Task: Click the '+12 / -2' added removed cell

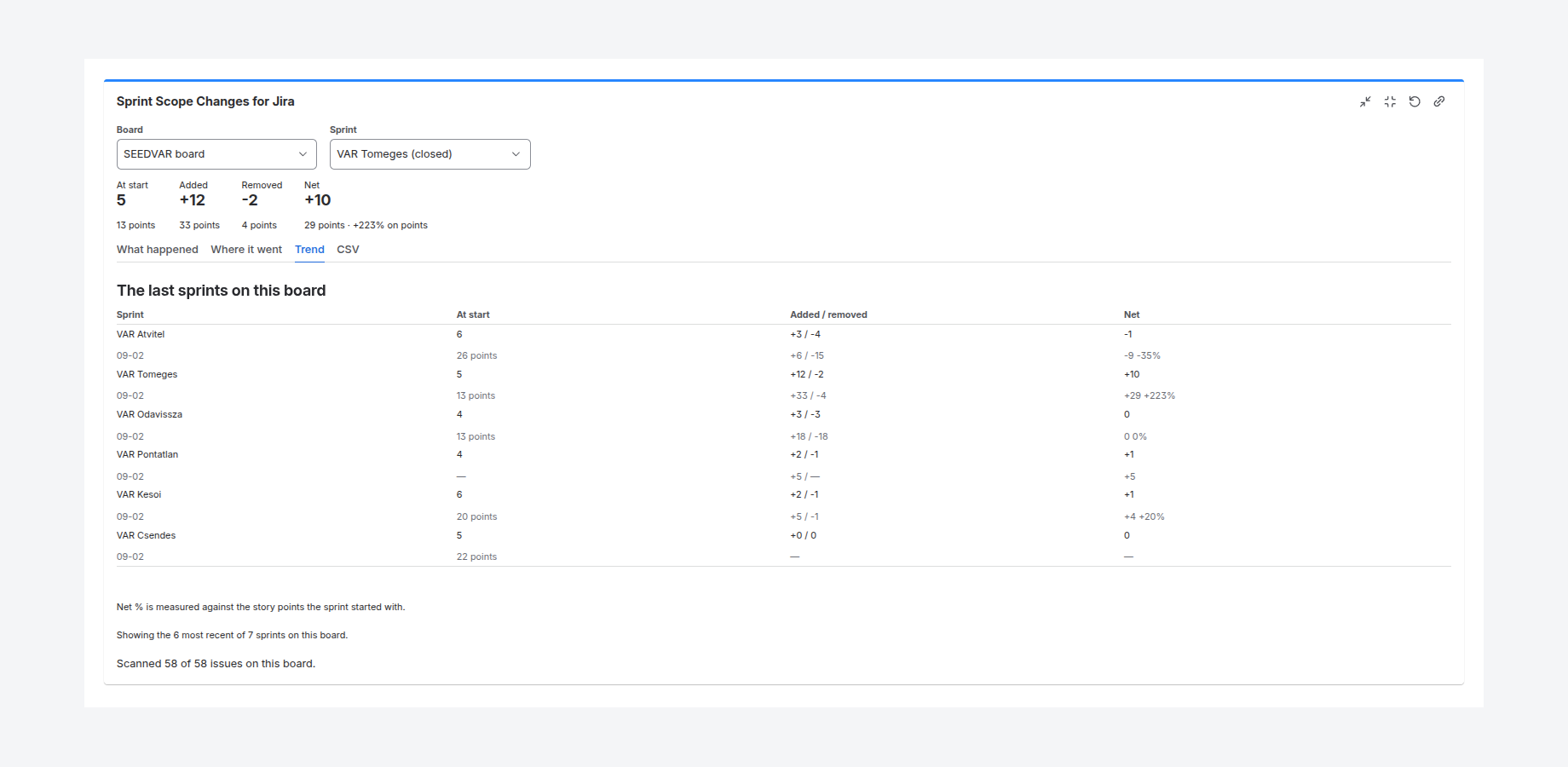Action: click(807, 374)
